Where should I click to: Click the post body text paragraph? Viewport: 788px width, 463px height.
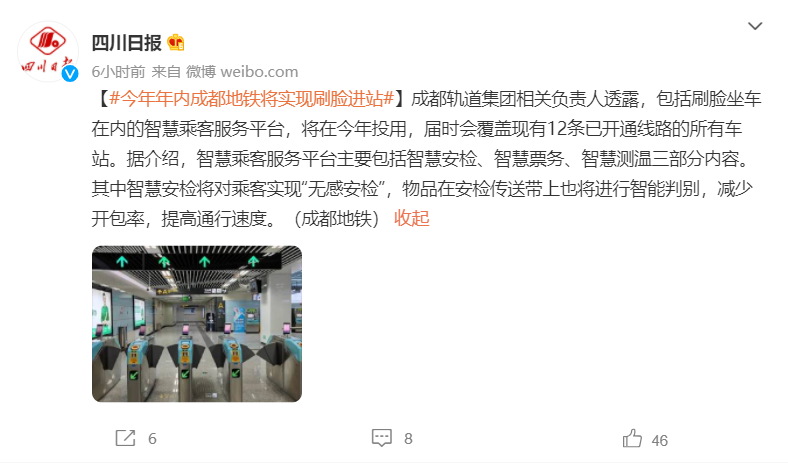[426, 159]
